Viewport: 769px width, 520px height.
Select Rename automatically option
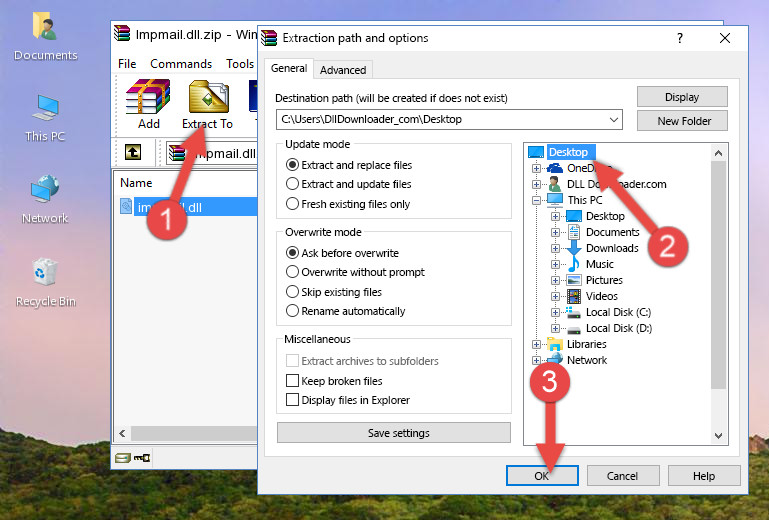pyautogui.click(x=345, y=311)
